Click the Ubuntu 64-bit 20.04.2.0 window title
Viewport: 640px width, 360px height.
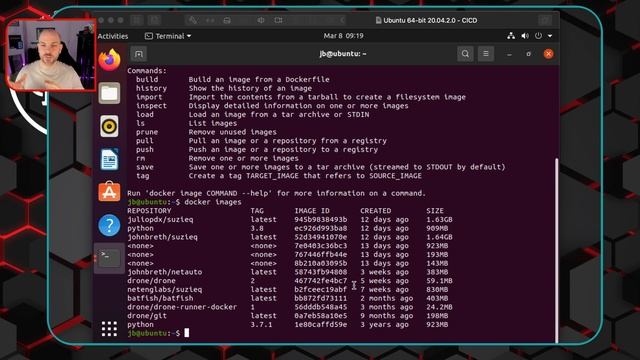tap(426, 20)
